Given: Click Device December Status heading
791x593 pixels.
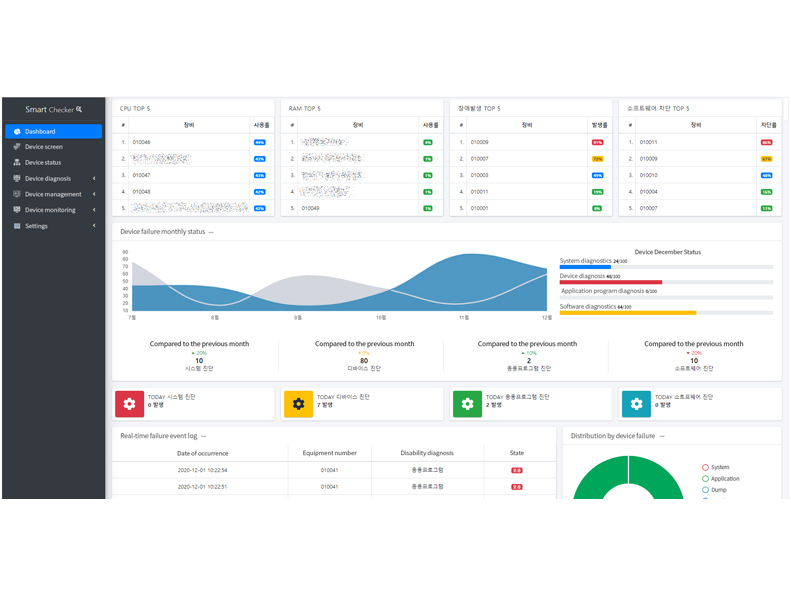Looking at the screenshot, I should click(667, 252).
